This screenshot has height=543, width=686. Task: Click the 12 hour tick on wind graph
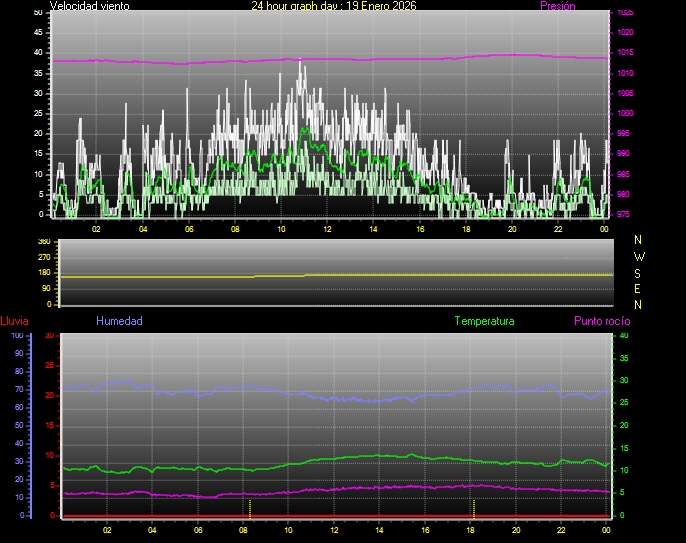tap(327, 229)
